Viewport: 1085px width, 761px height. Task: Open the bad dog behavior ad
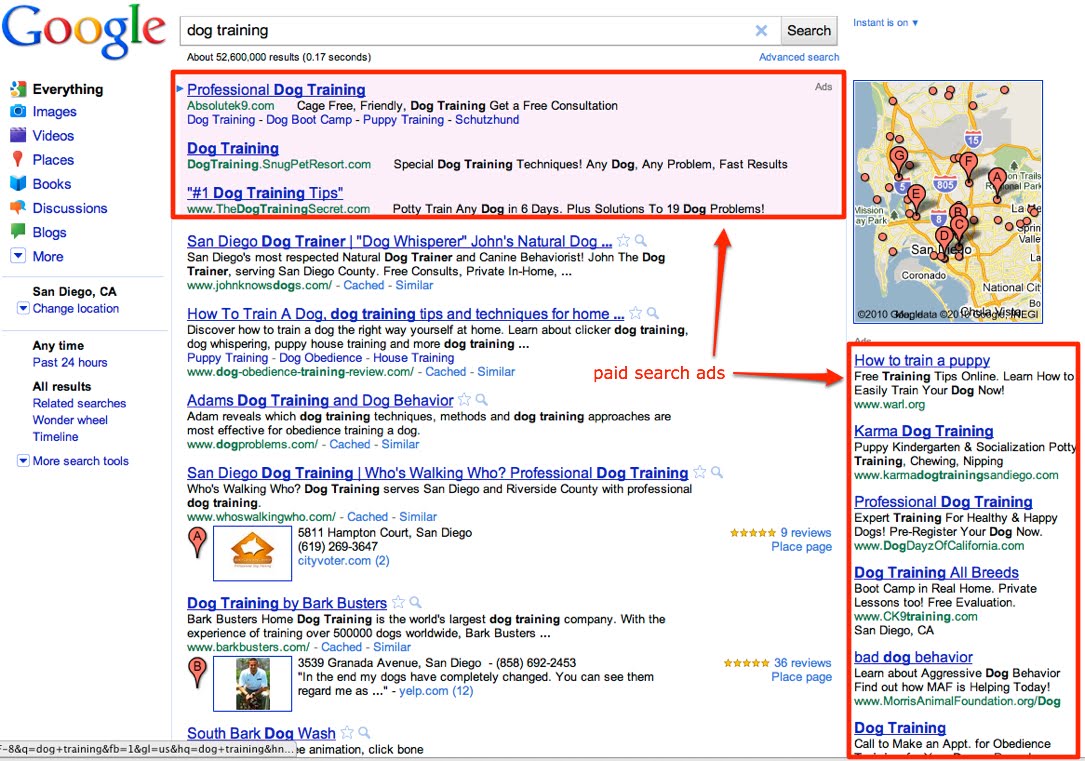913,657
